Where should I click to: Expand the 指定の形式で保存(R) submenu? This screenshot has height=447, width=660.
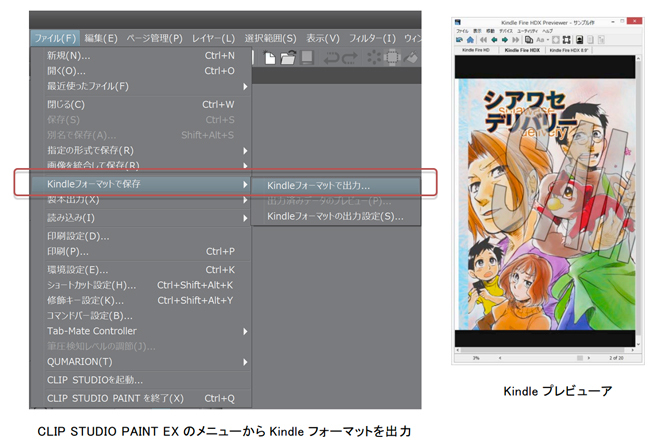point(141,150)
